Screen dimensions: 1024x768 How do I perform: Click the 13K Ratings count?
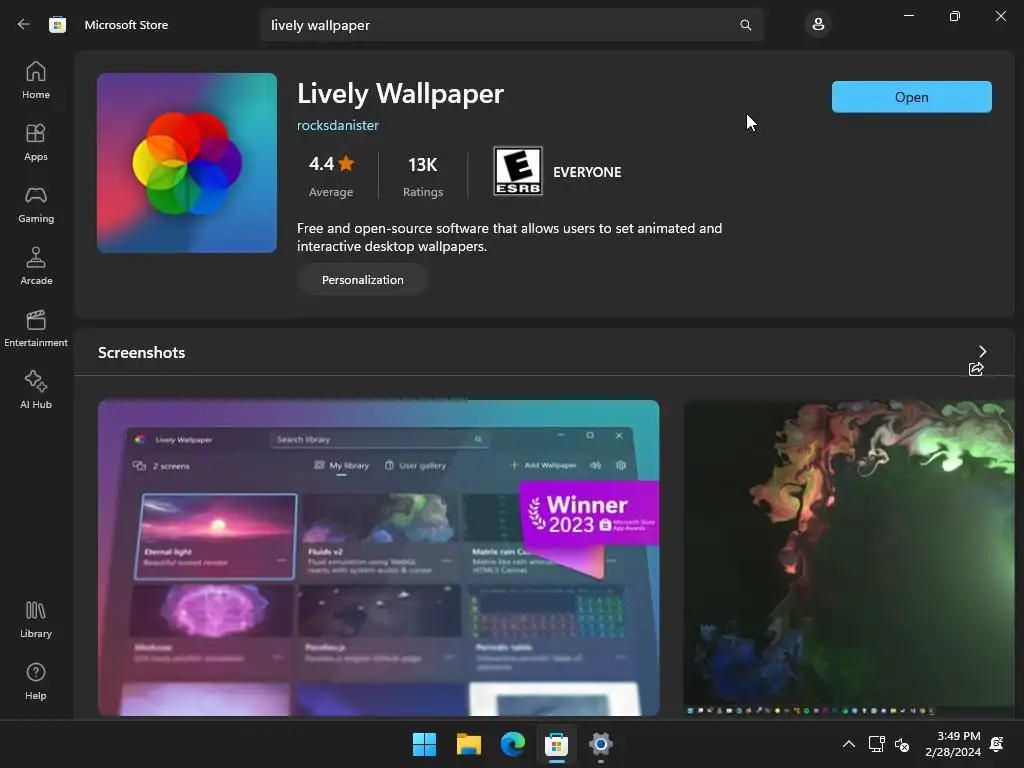coord(423,175)
